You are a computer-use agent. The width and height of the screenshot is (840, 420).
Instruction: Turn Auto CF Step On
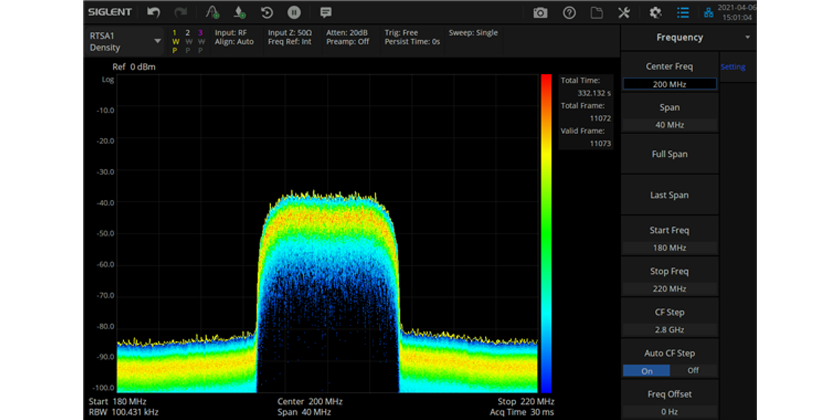(645, 370)
